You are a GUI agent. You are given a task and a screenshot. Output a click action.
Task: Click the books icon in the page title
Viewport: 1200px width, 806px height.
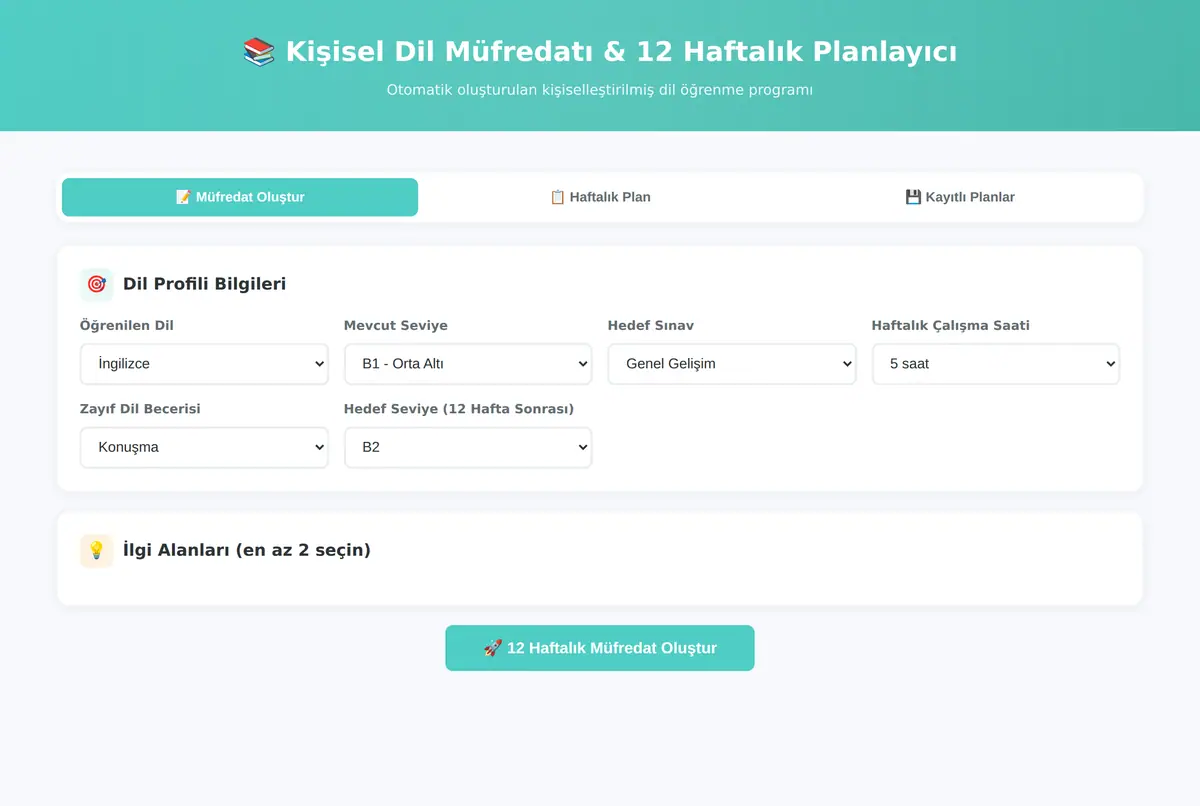(x=259, y=52)
